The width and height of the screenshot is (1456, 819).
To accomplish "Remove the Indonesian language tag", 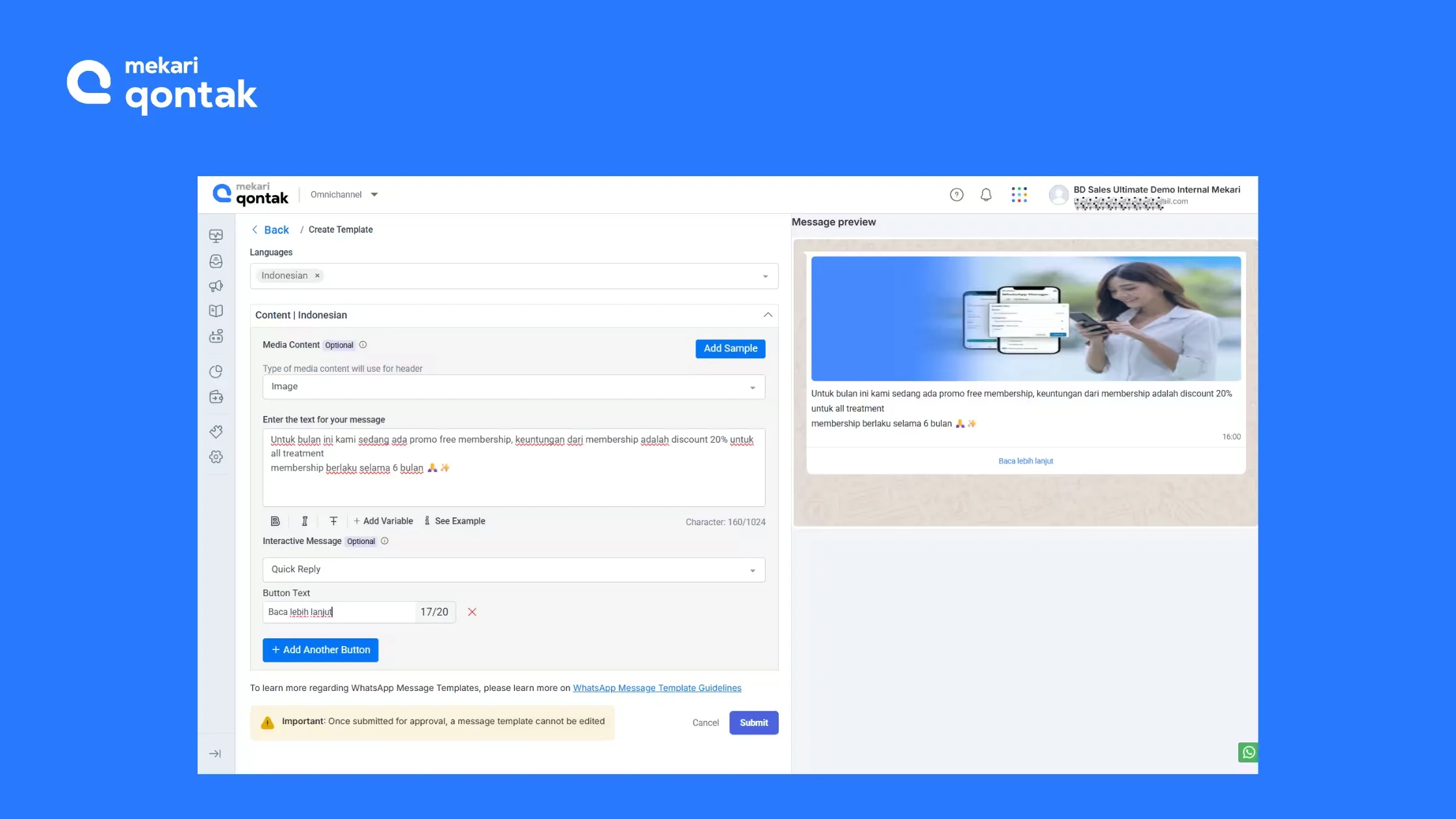I will point(317,276).
